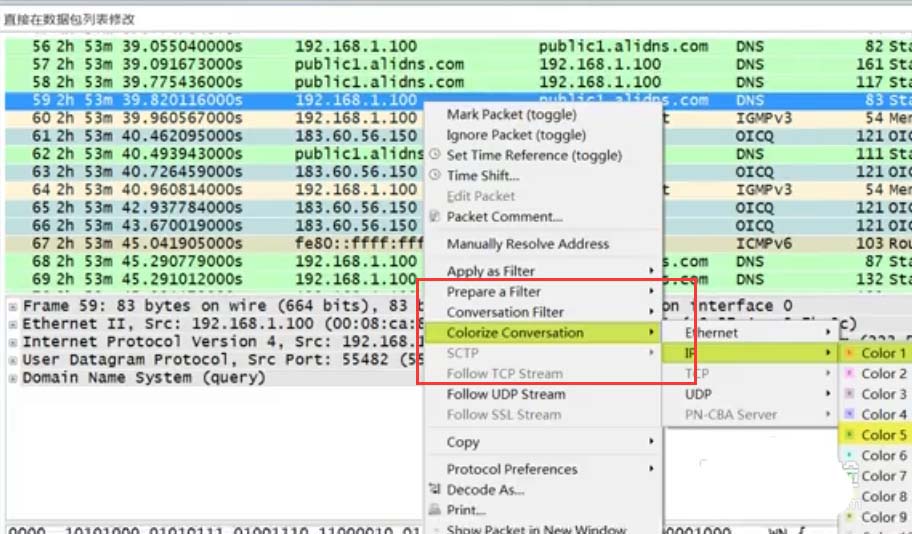Expand the Frame 59 tree node
The image size is (912, 534).
click(x=12, y=306)
